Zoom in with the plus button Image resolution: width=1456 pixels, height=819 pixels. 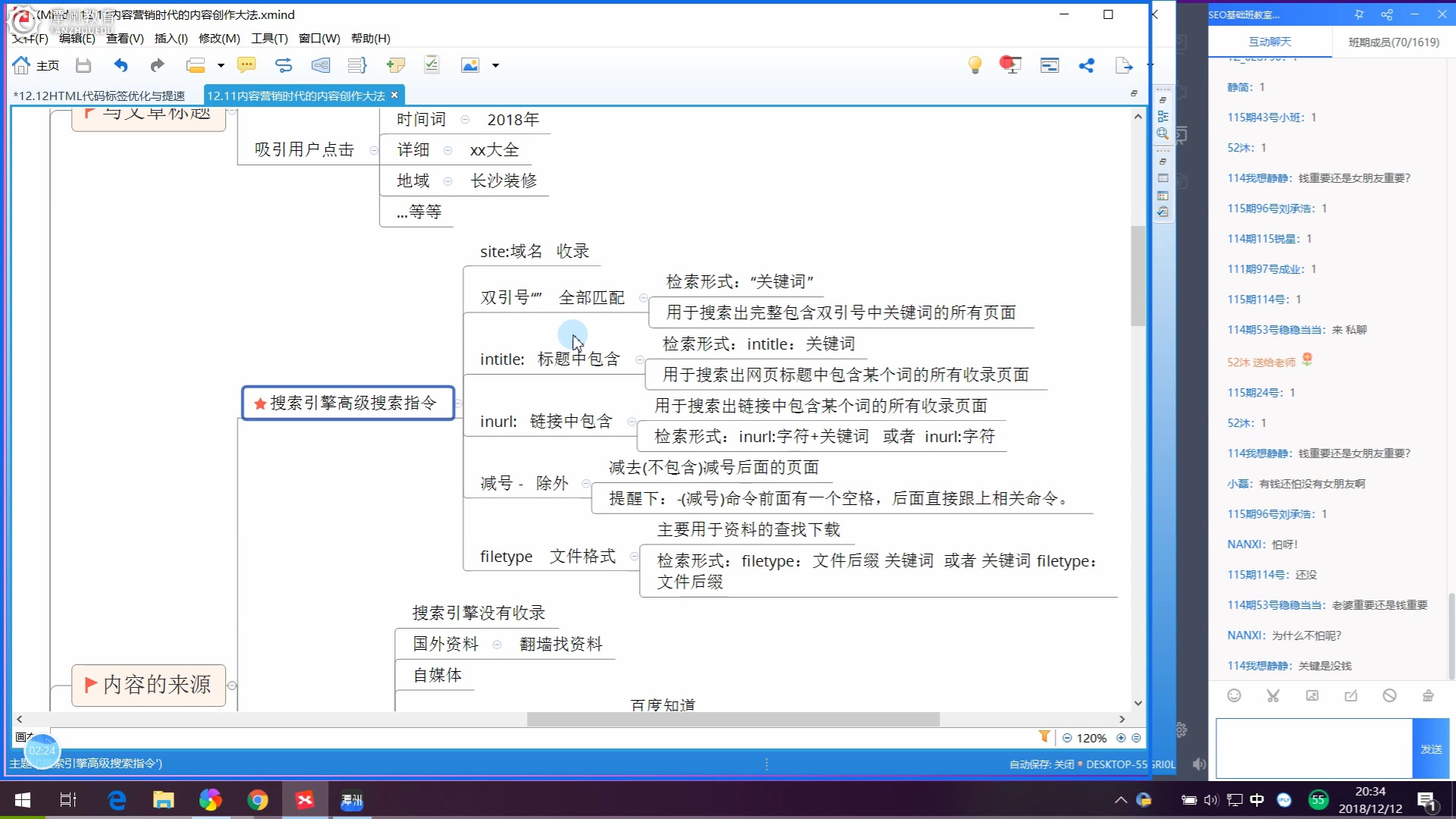click(1121, 738)
